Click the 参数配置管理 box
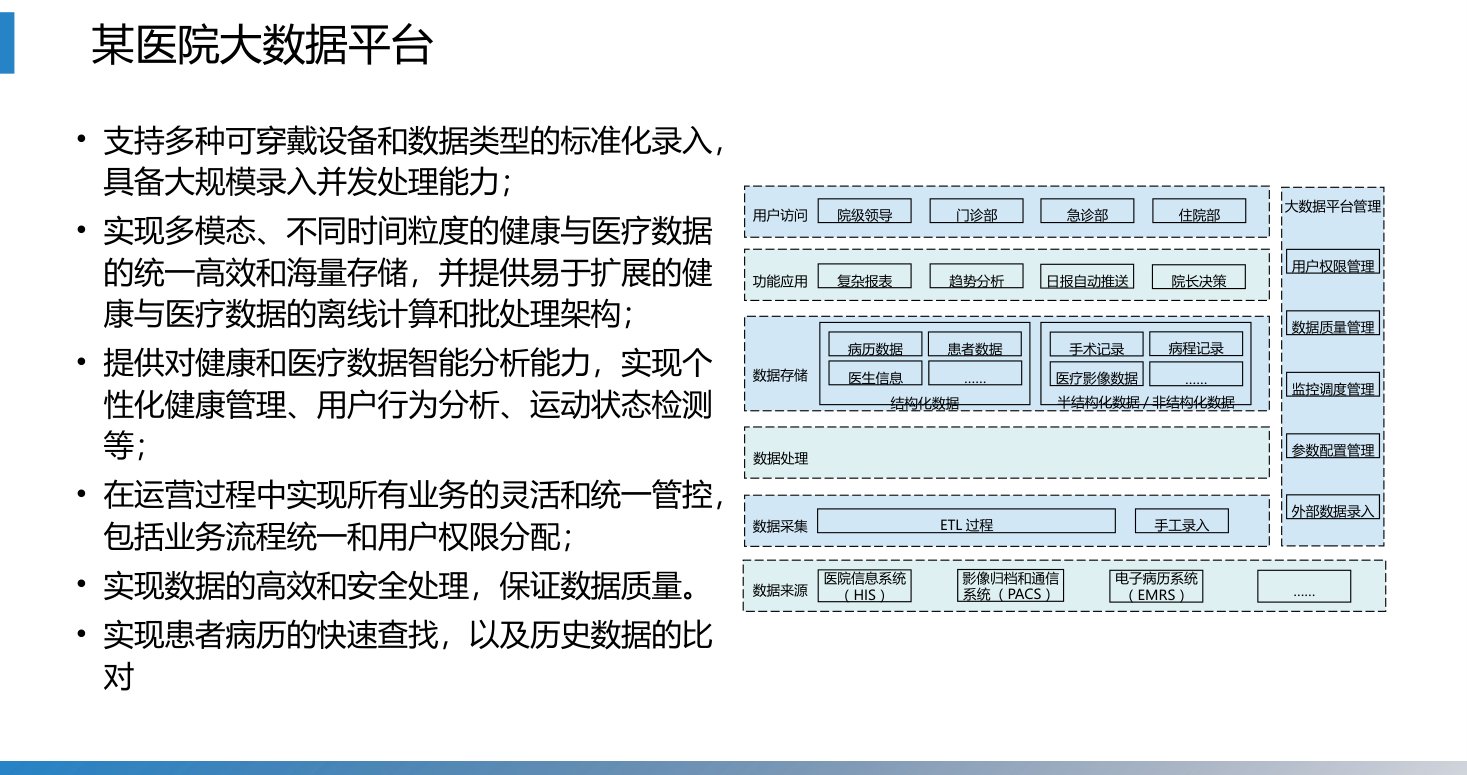 point(1333,446)
